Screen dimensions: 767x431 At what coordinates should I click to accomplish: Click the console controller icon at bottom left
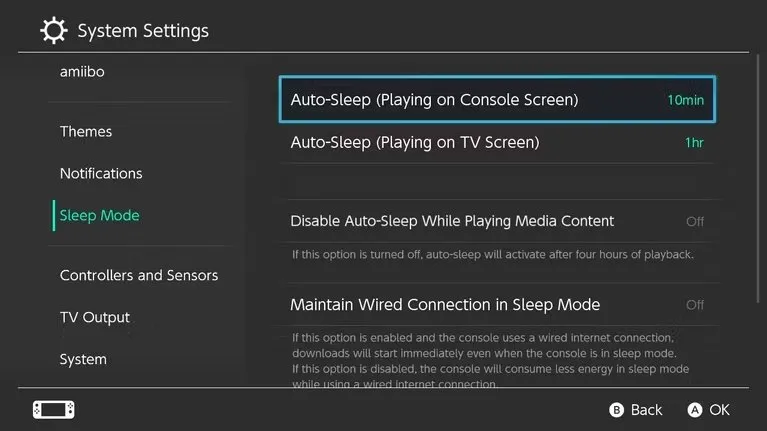[54, 410]
